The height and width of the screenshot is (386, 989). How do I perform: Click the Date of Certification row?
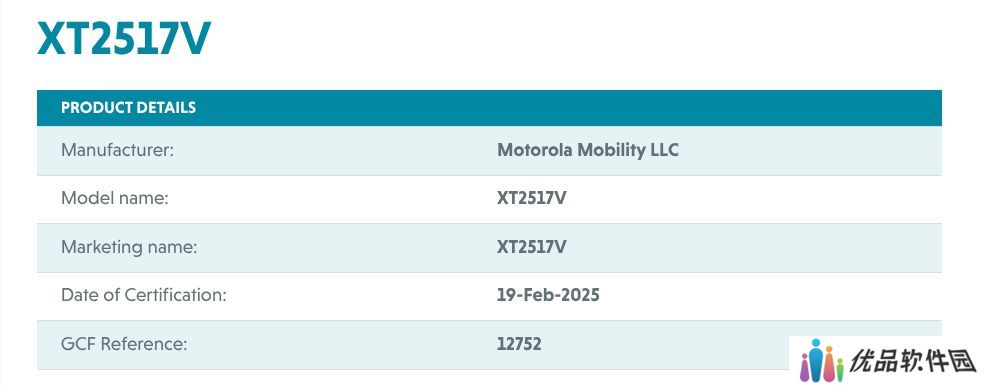tap(489, 296)
